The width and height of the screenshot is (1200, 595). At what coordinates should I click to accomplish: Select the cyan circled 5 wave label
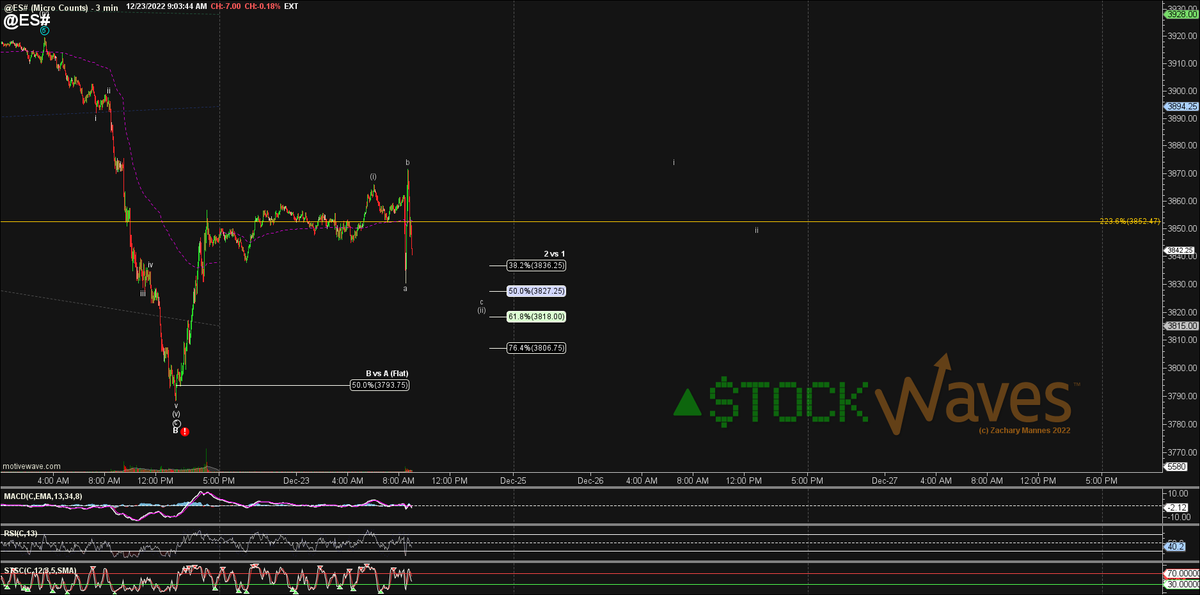click(45, 31)
